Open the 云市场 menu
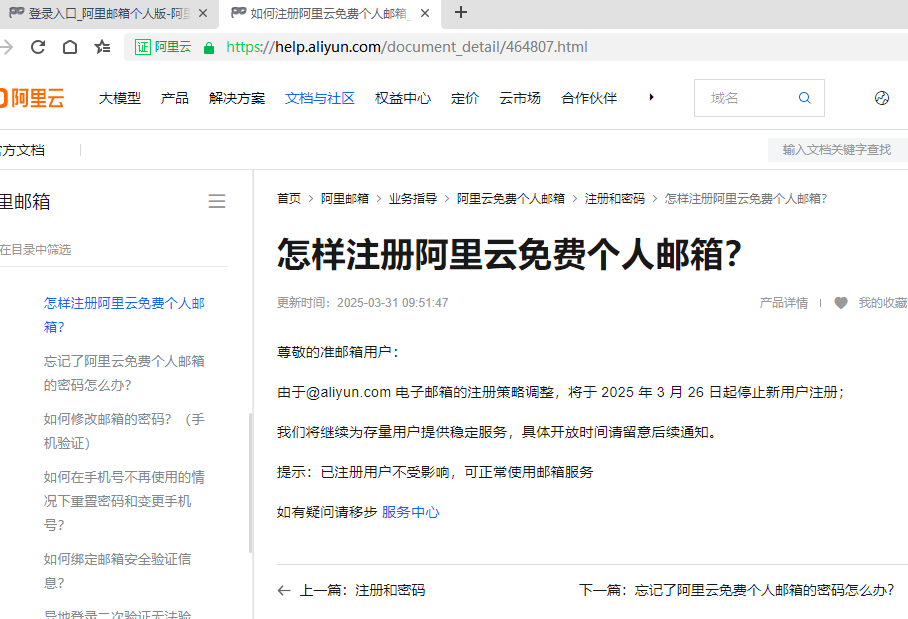 [520, 98]
